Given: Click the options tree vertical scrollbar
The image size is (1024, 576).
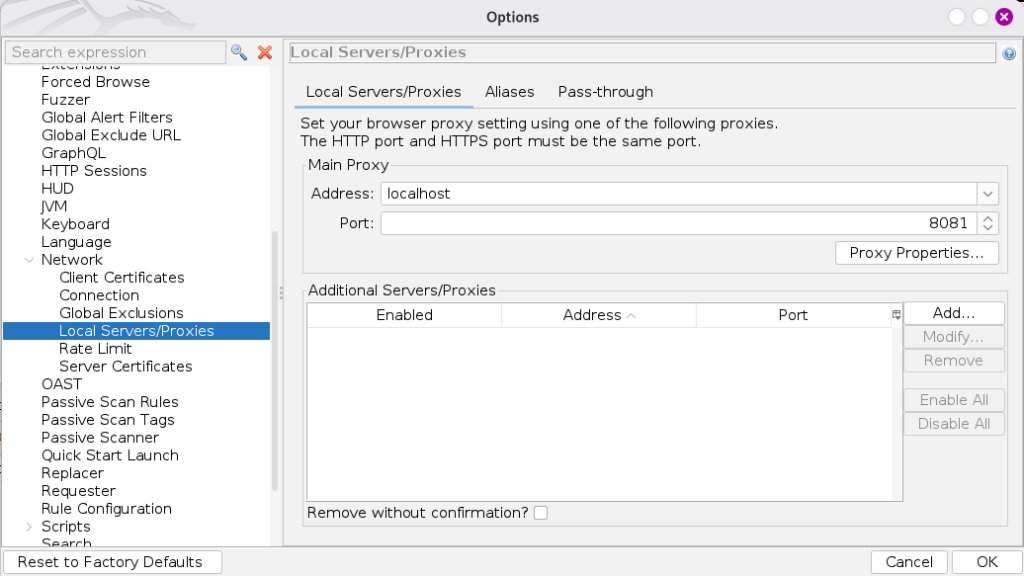Looking at the screenshot, I should [275, 360].
